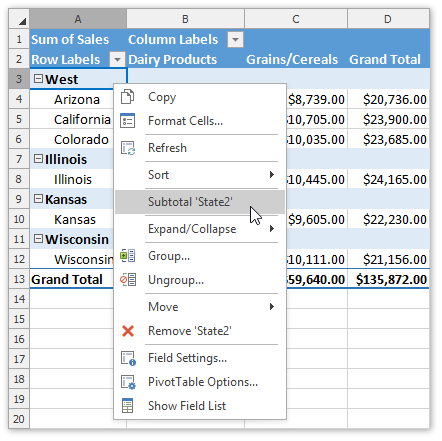Screen dimensions: 442x441
Task: Click the Colorado row label cell
Action: (72, 139)
